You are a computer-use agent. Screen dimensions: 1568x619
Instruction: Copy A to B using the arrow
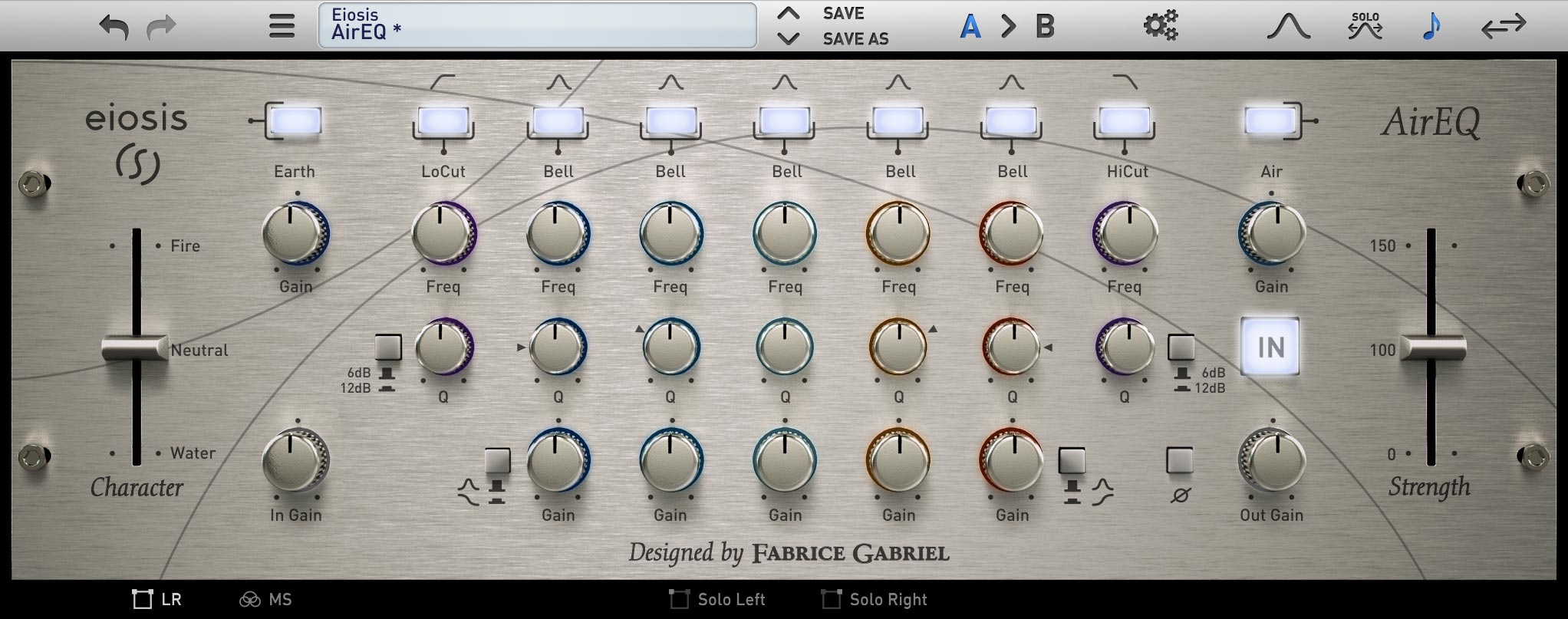coord(1009,27)
